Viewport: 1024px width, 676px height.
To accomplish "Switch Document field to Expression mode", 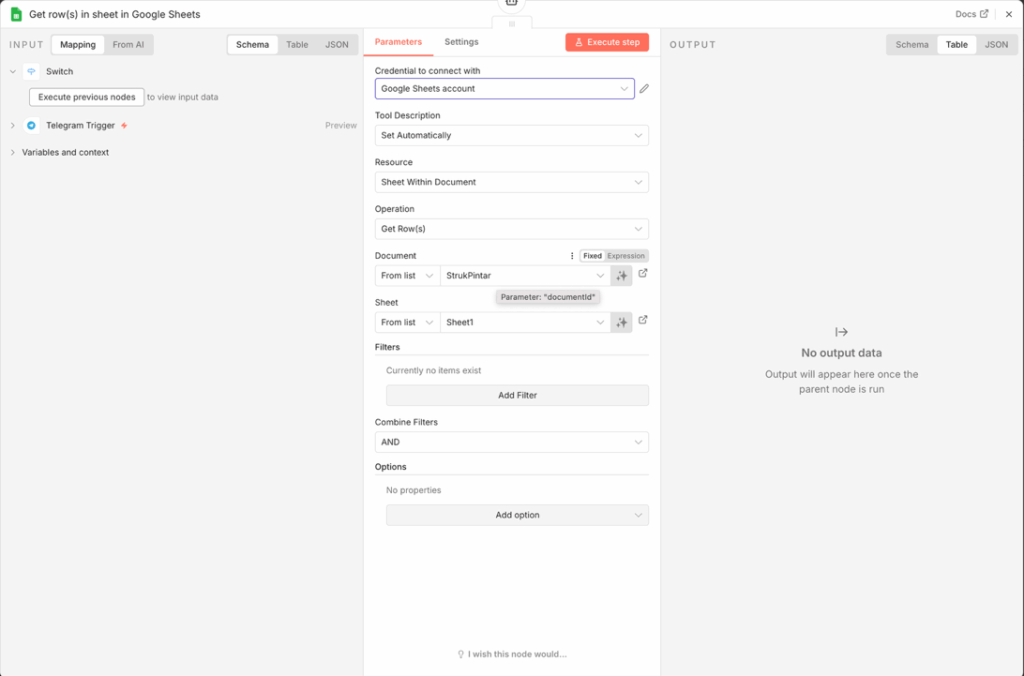I will pyautogui.click(x=627, y=256).
